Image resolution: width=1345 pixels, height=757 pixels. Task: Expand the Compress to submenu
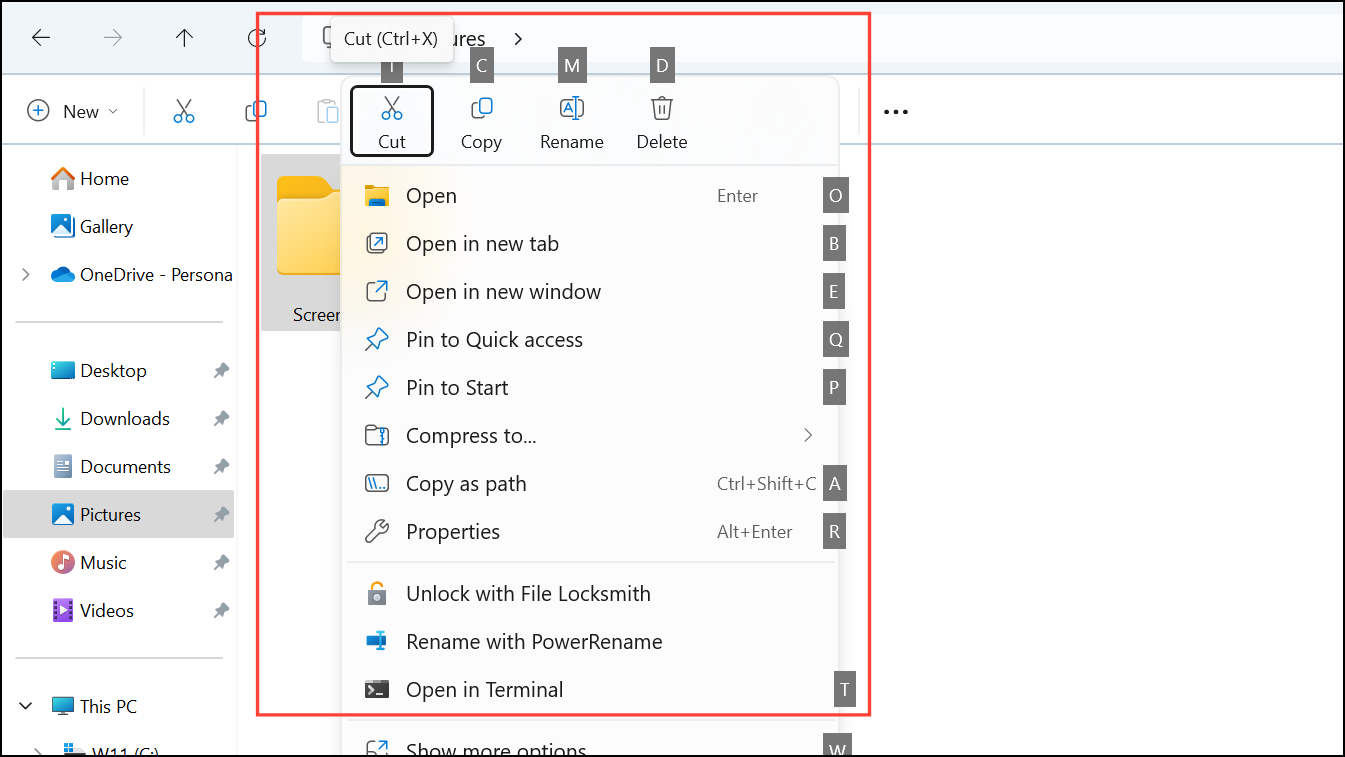[x=590, y=436]
